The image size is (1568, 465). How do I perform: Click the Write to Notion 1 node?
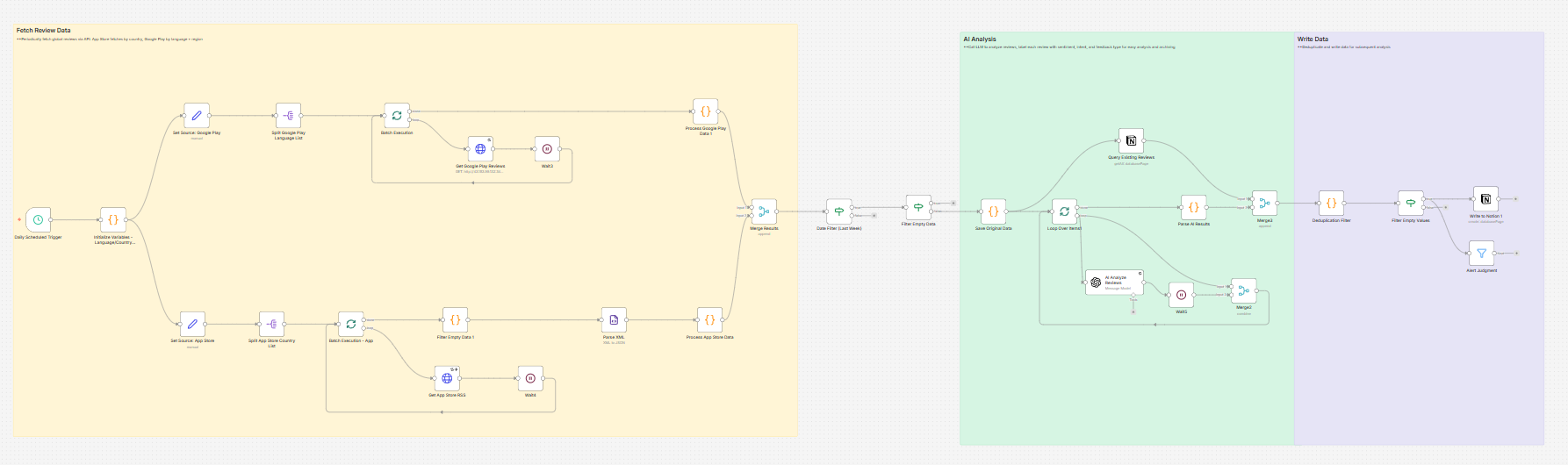[x=1485, y=199]
